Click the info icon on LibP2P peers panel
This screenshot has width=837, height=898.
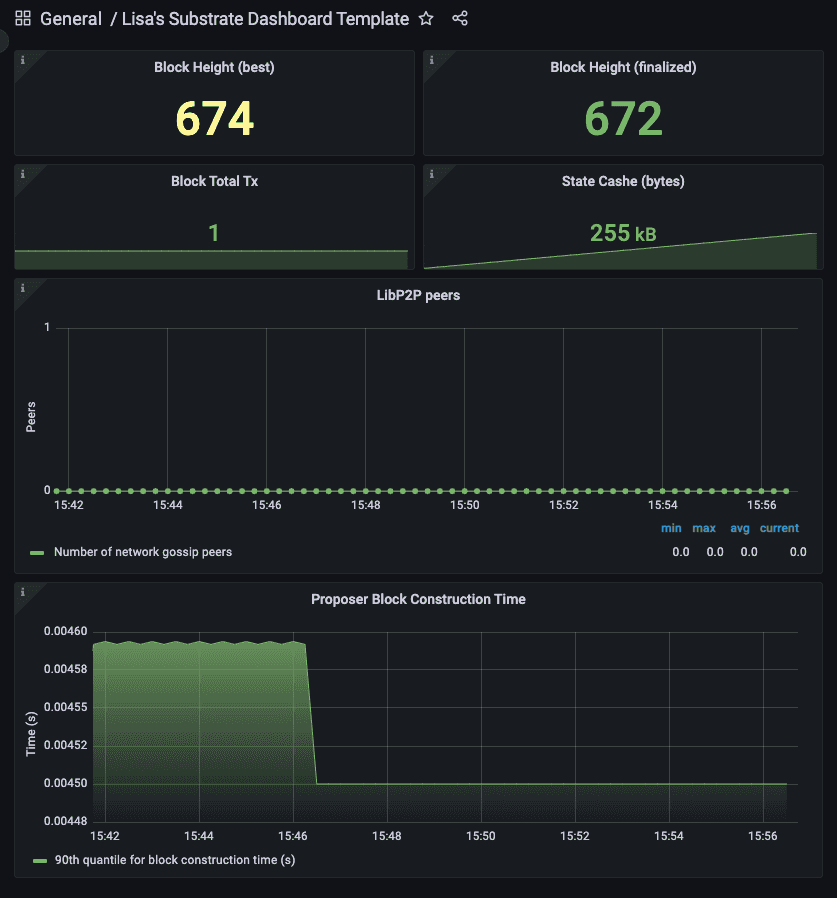(x=22, y=288)
